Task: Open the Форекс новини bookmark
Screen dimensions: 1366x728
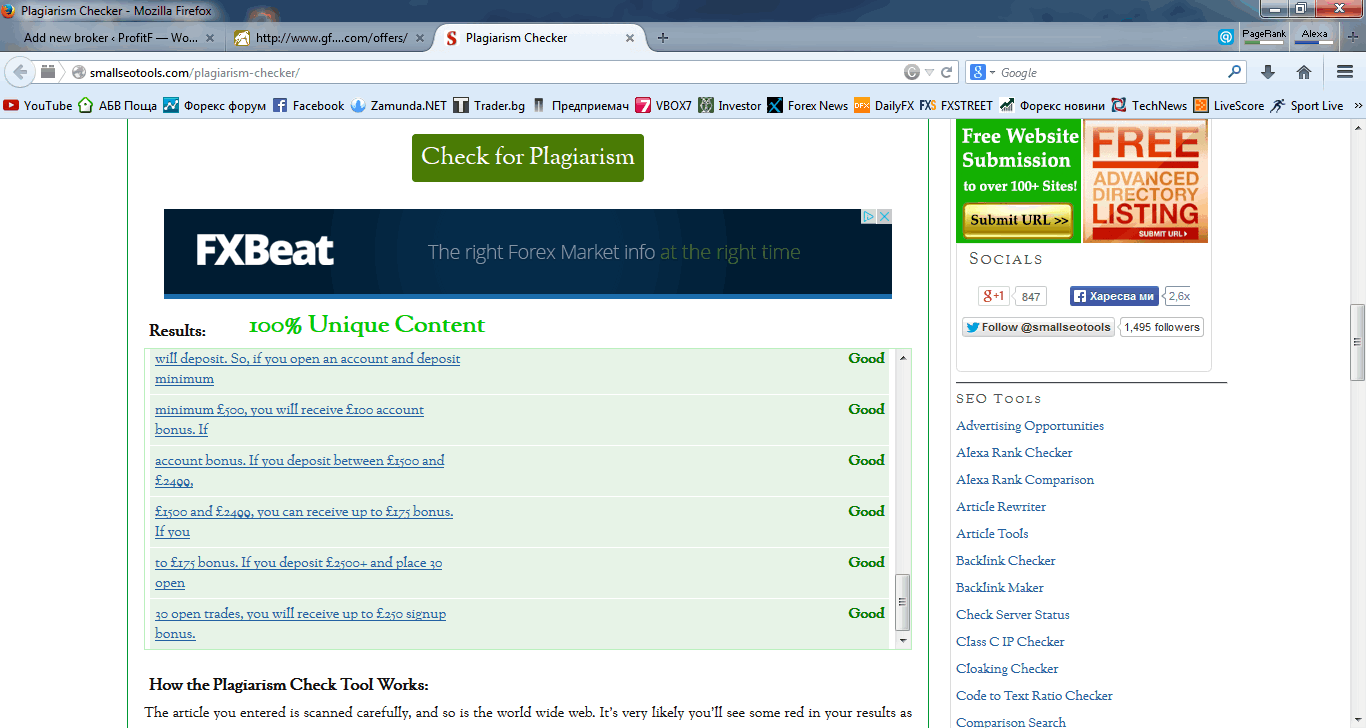Action: pyautogui.click(x=1053, y=105)
